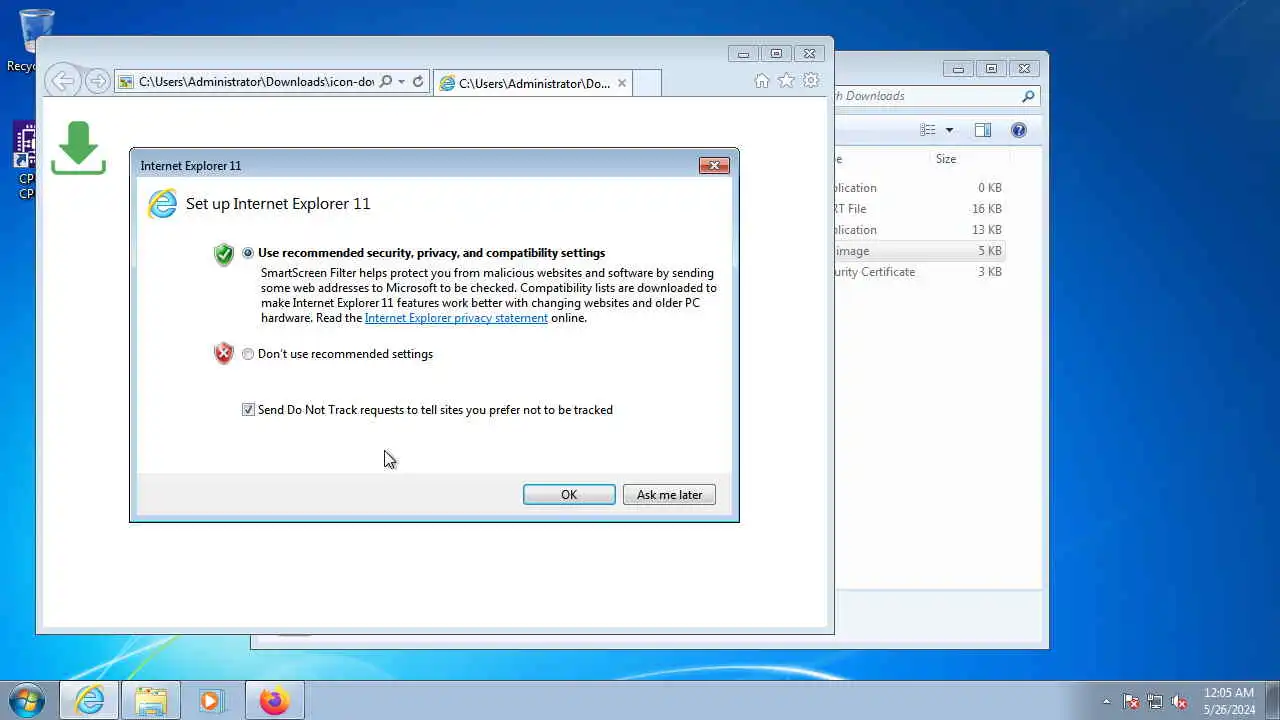Image resolution: width=1280 pixels, height=720 pixels.
Task: Change view icon in Explorer toolbar
Action: [928, 130]
